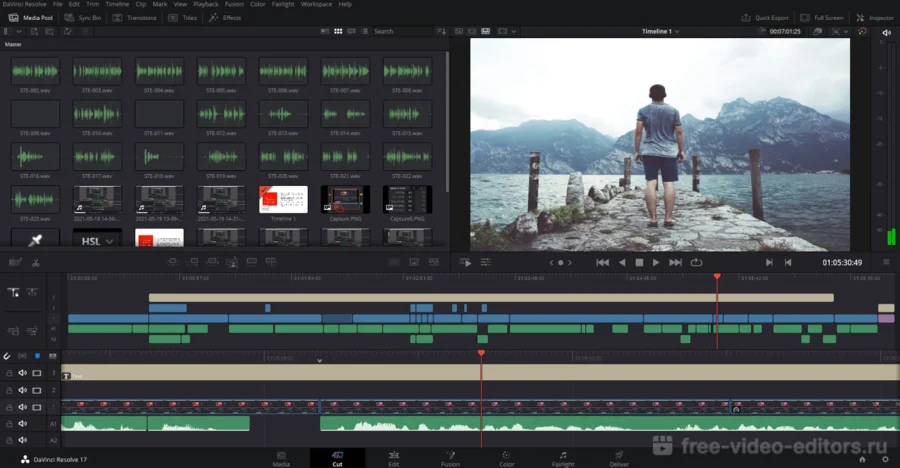This screenshot has width=900, height=468.
Task: Click the Source Overwrite edit icon
Action: pyautogui.click(x=271, y=262)
